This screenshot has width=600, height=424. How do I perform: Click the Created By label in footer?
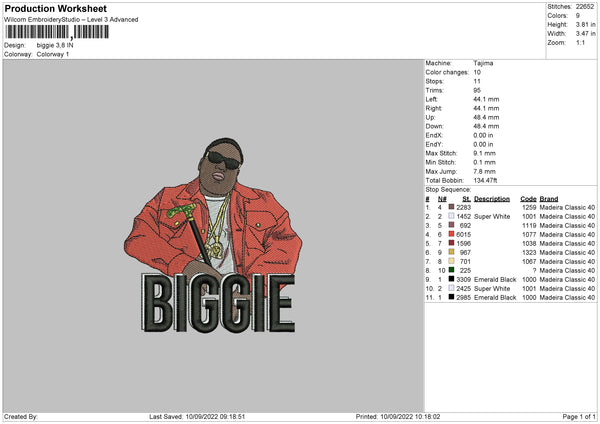(21, 416)
